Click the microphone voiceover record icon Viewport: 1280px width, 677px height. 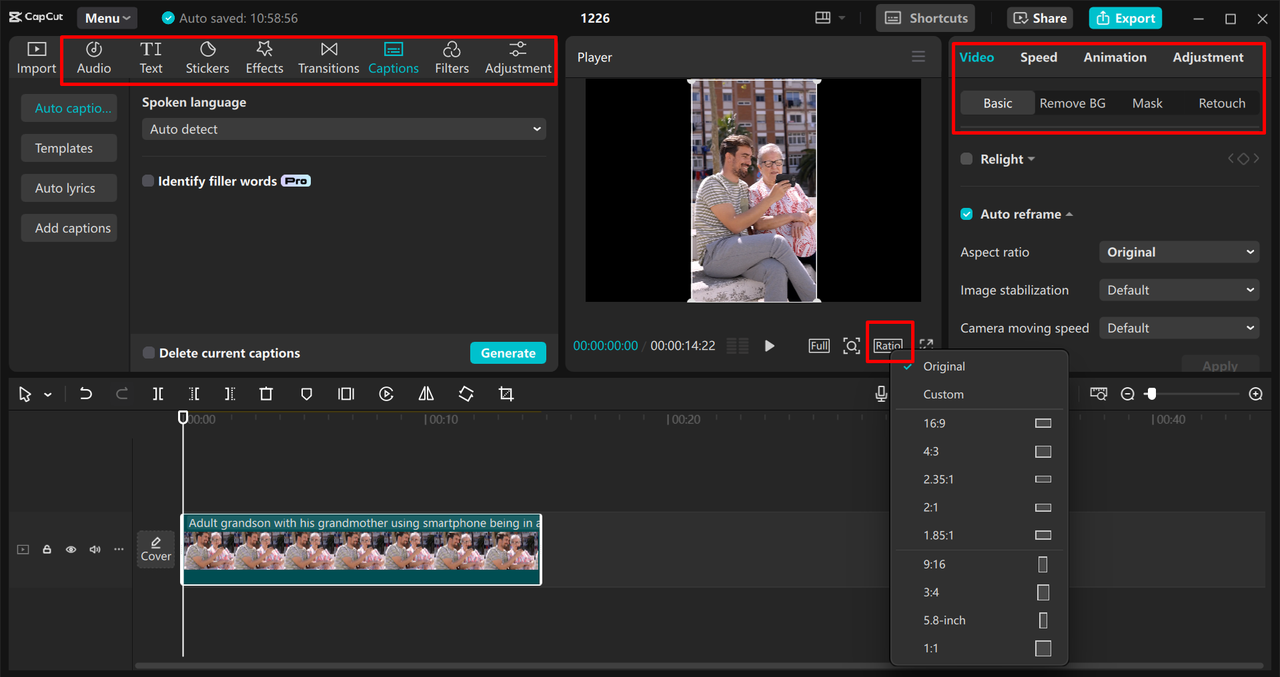881,394
